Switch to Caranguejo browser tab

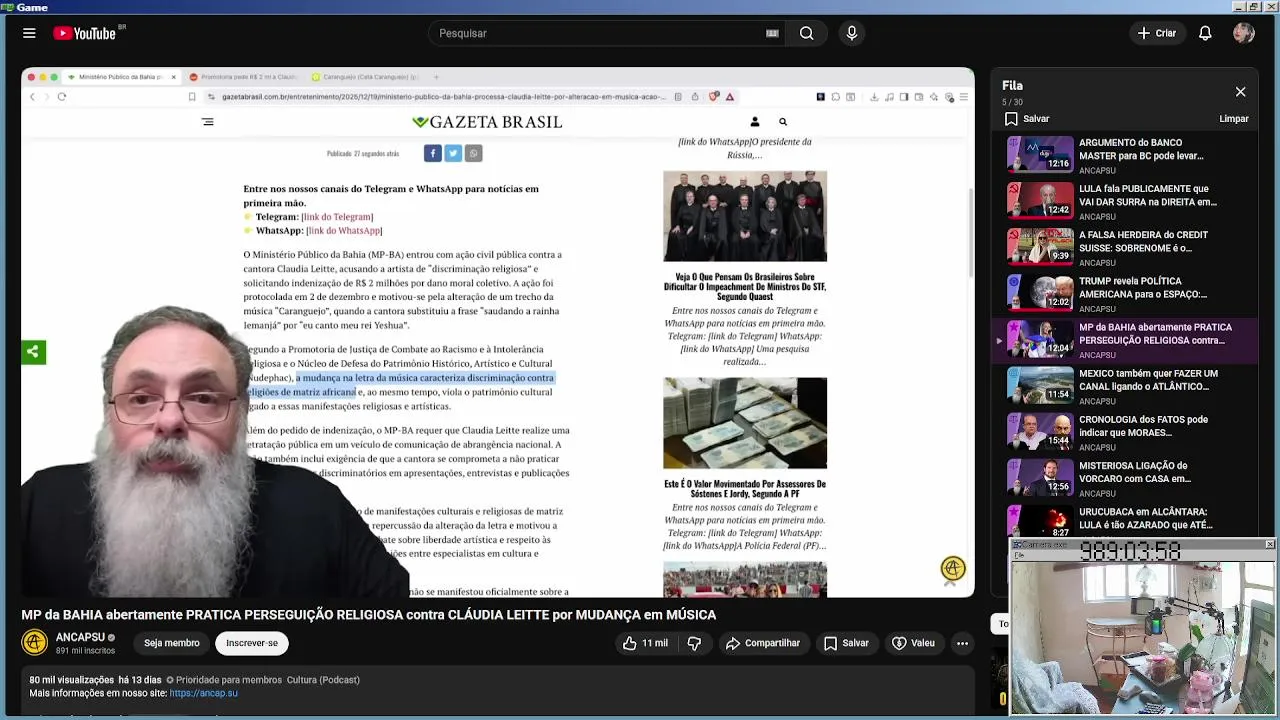[364, 77]
